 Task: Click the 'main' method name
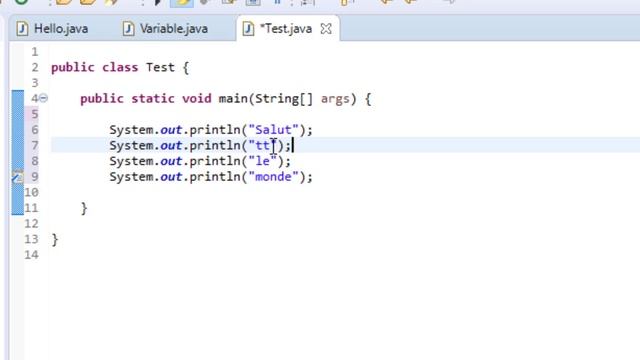pos(233,98)
